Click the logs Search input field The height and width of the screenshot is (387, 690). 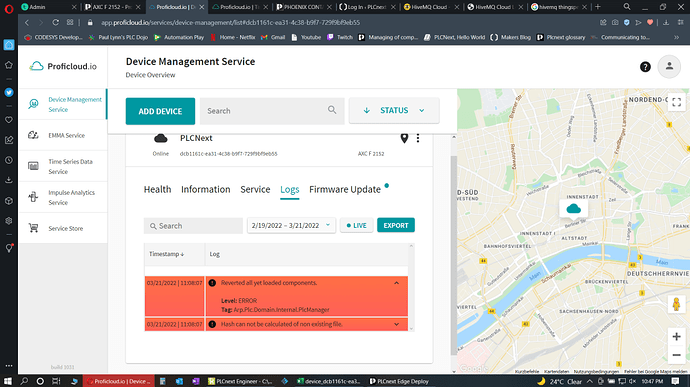193,225
